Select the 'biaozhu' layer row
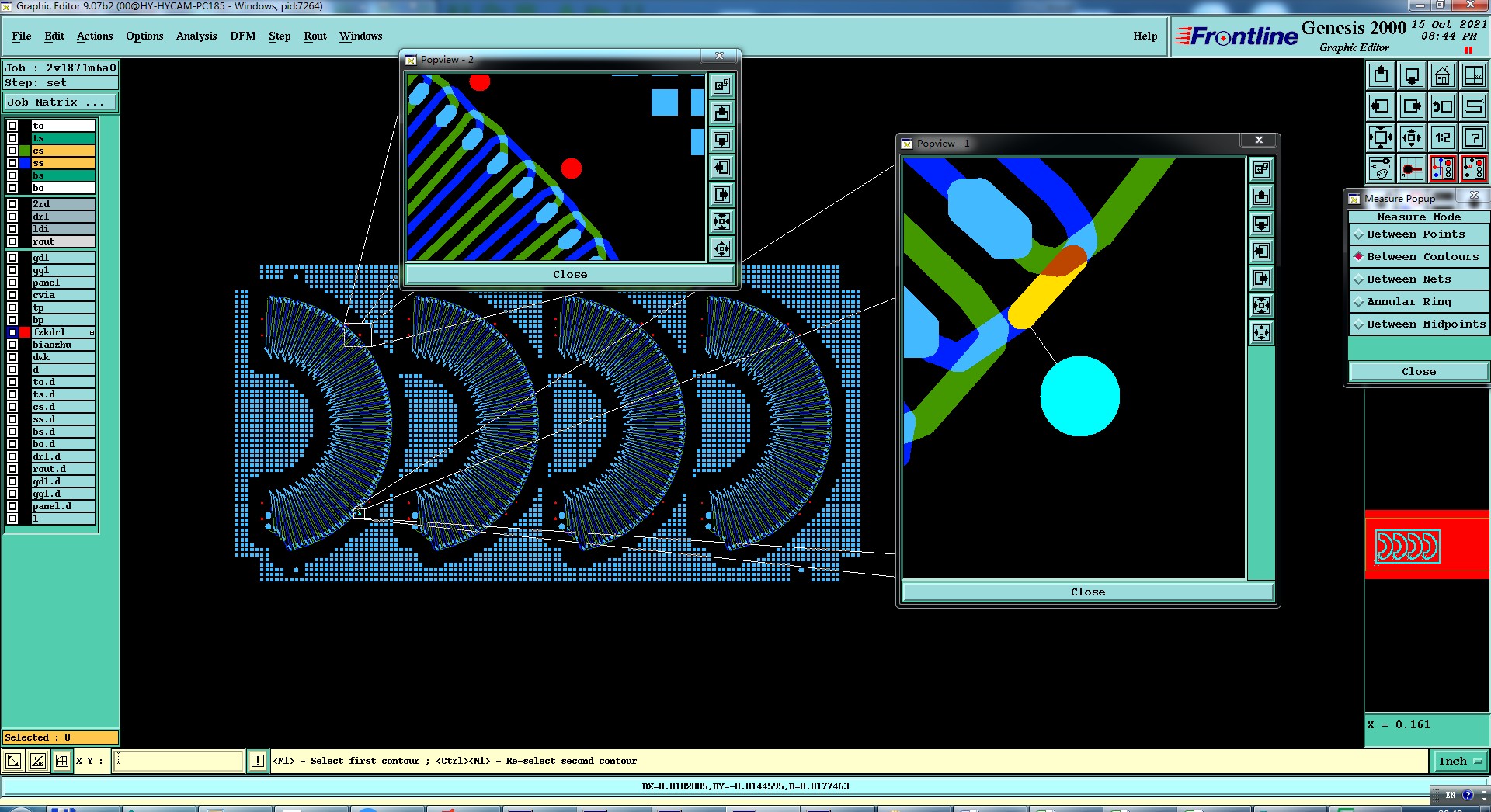 (63, 345)
